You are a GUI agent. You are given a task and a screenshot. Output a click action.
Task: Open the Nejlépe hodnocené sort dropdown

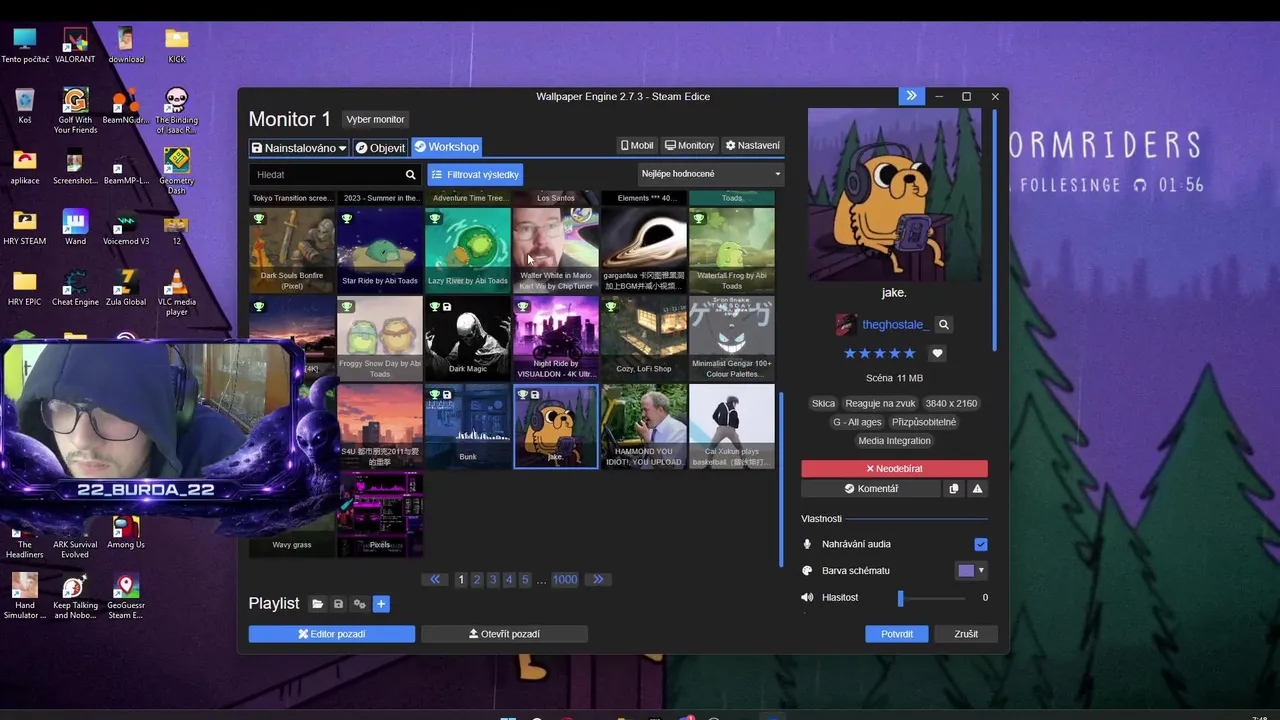(x=710, y=174)
